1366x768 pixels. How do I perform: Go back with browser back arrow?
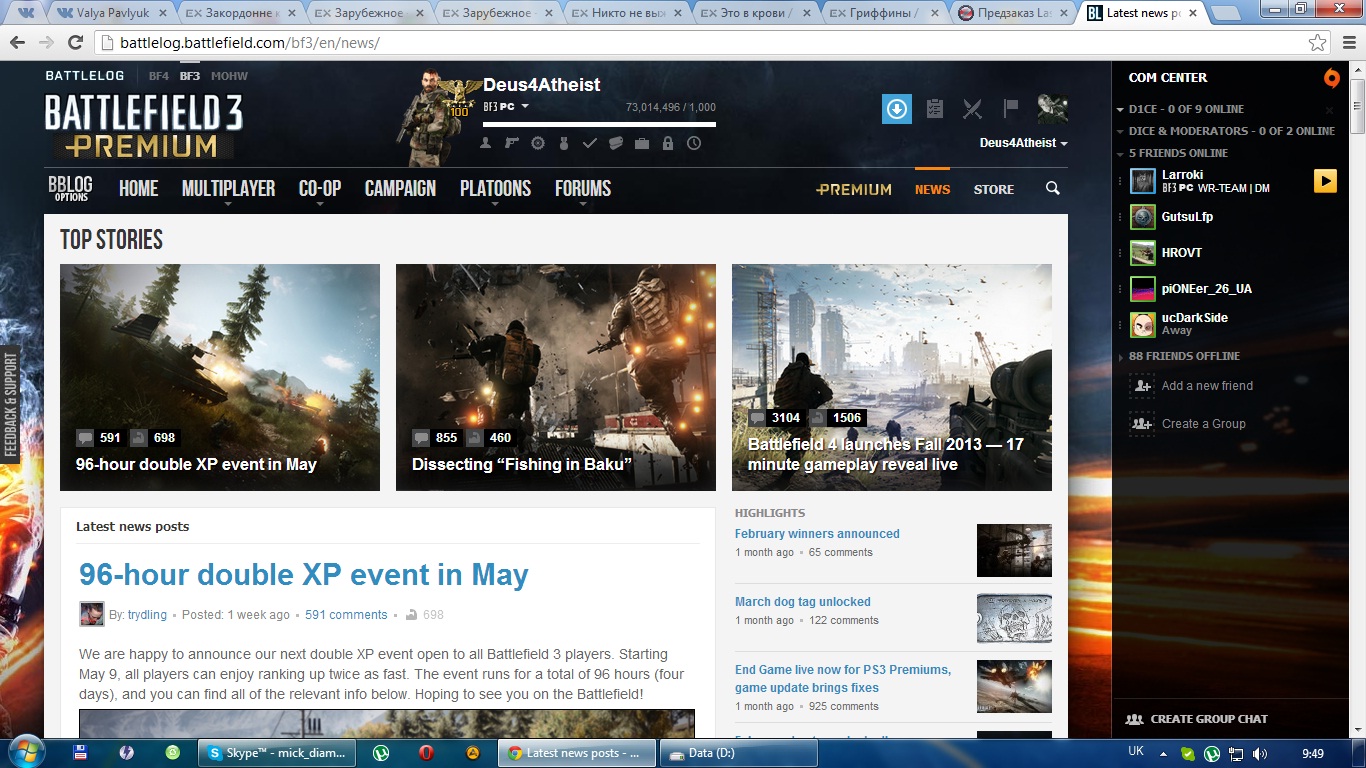click(17, 43)
